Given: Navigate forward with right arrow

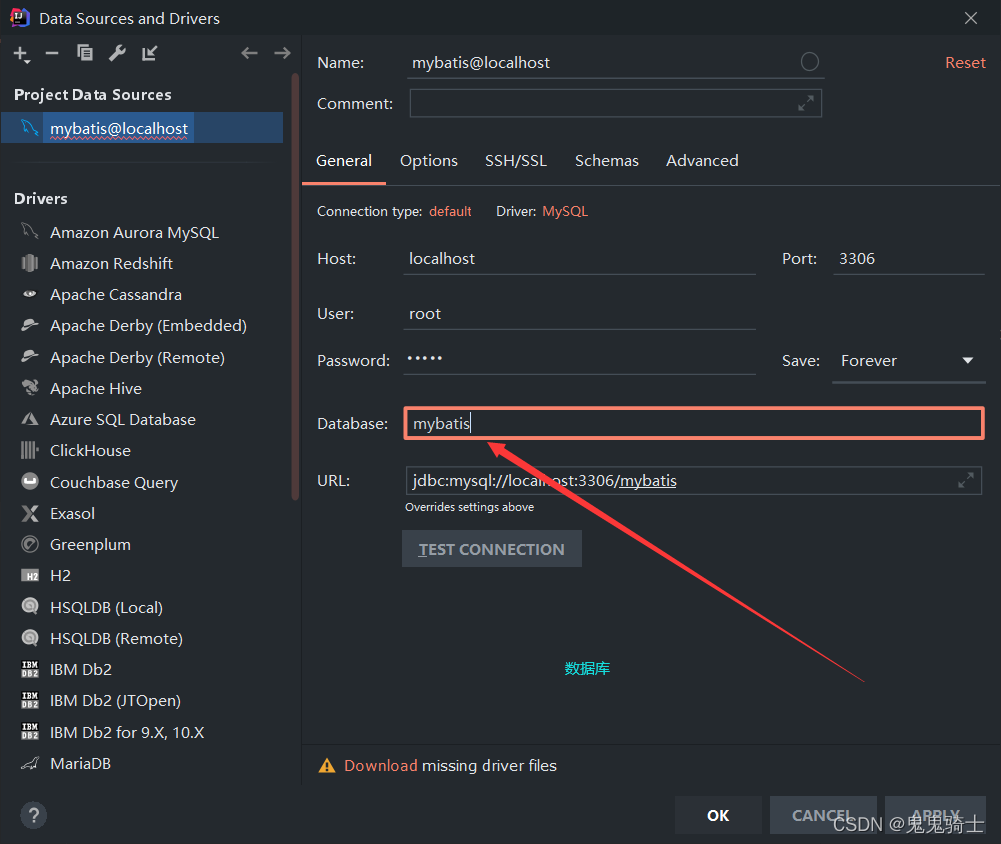Looking at the screenshot, I should [282, 53].
